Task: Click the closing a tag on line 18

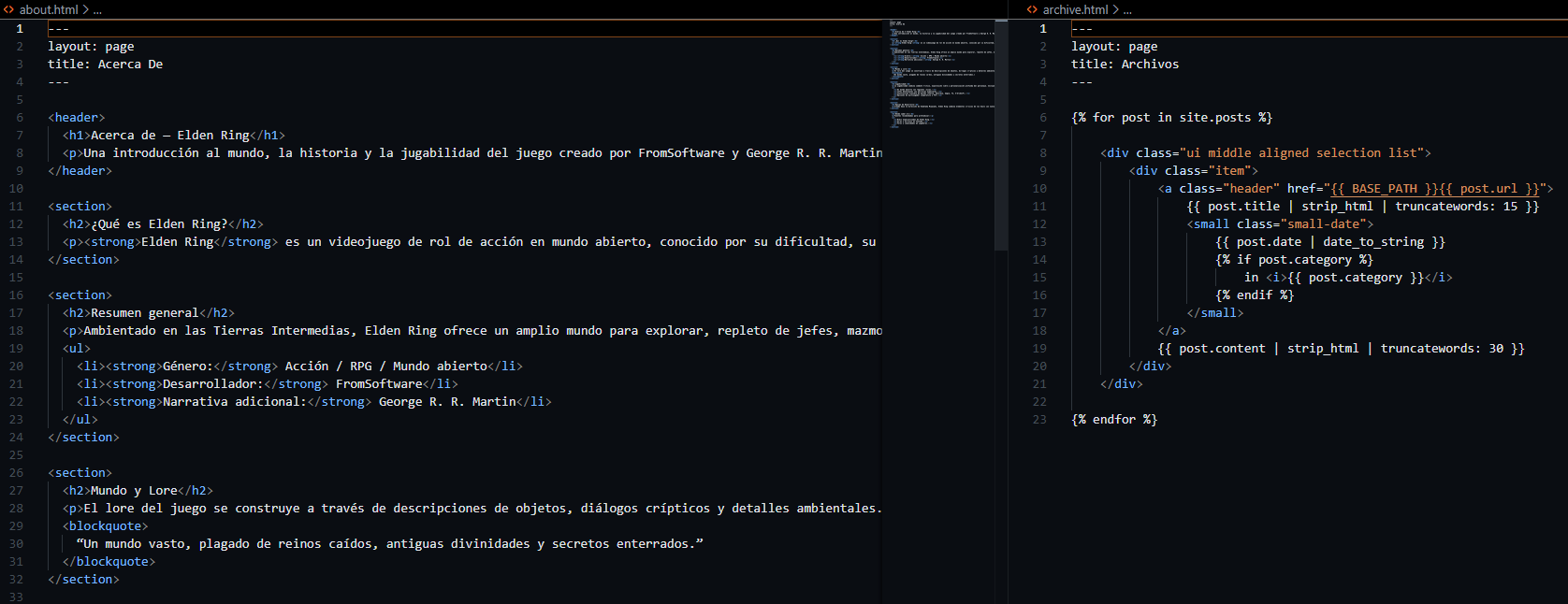Action: click(1172, 331)
